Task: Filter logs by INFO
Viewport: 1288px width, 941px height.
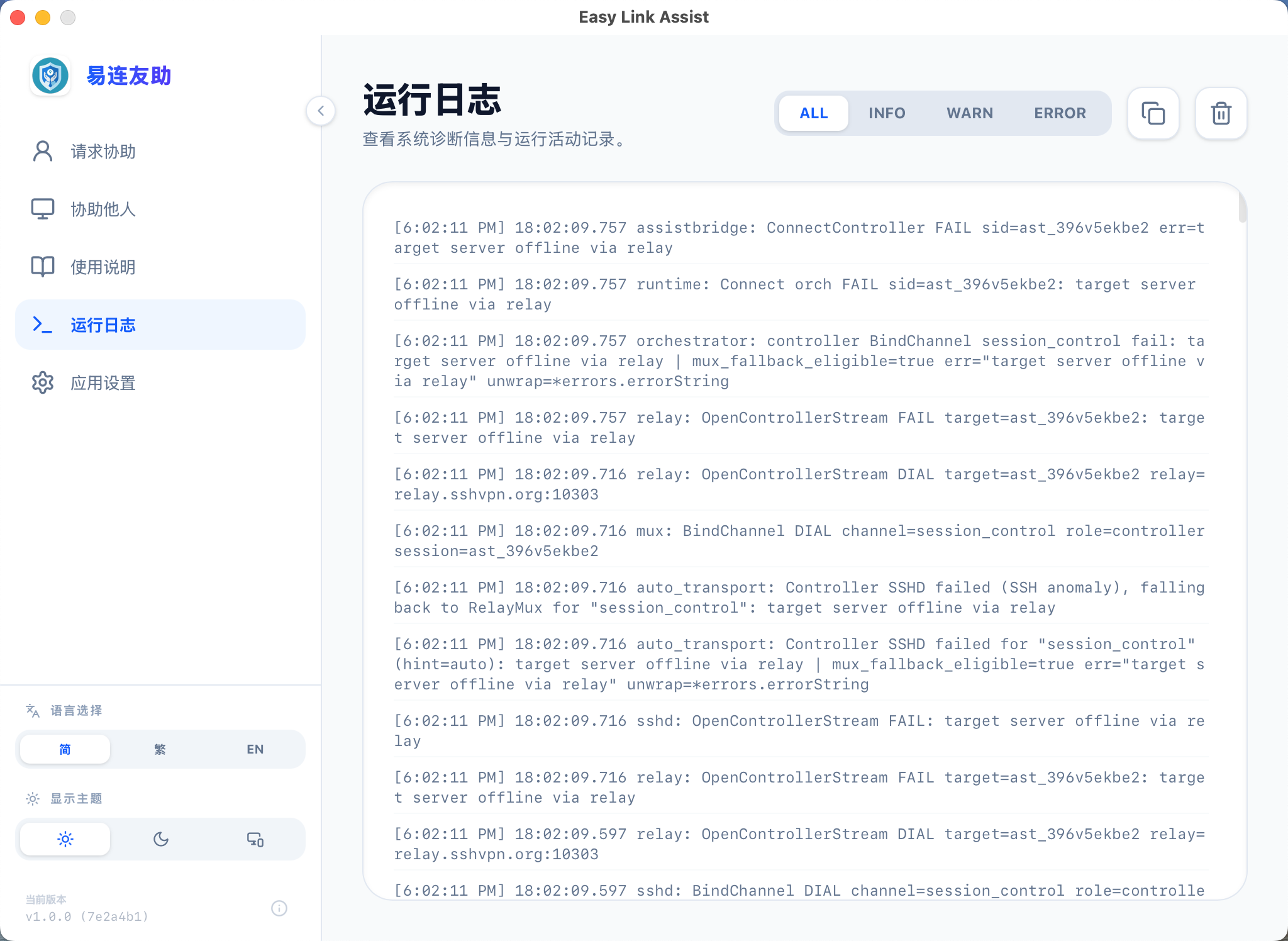Action: 887,113
